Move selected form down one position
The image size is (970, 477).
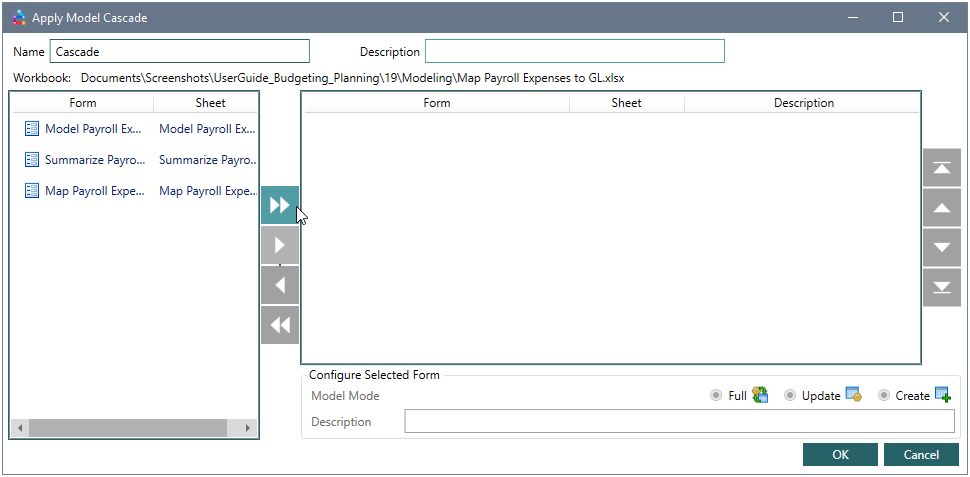coord(941,247)
